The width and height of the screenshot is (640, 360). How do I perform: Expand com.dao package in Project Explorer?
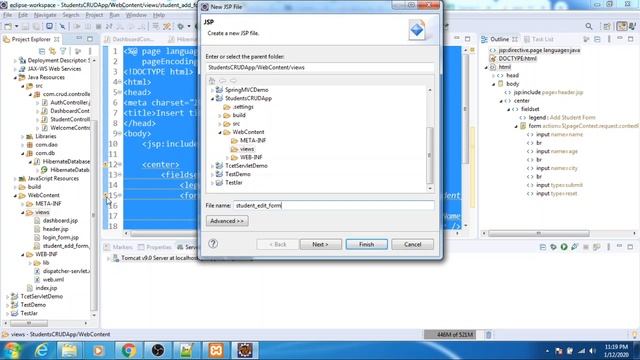(23, 145)
